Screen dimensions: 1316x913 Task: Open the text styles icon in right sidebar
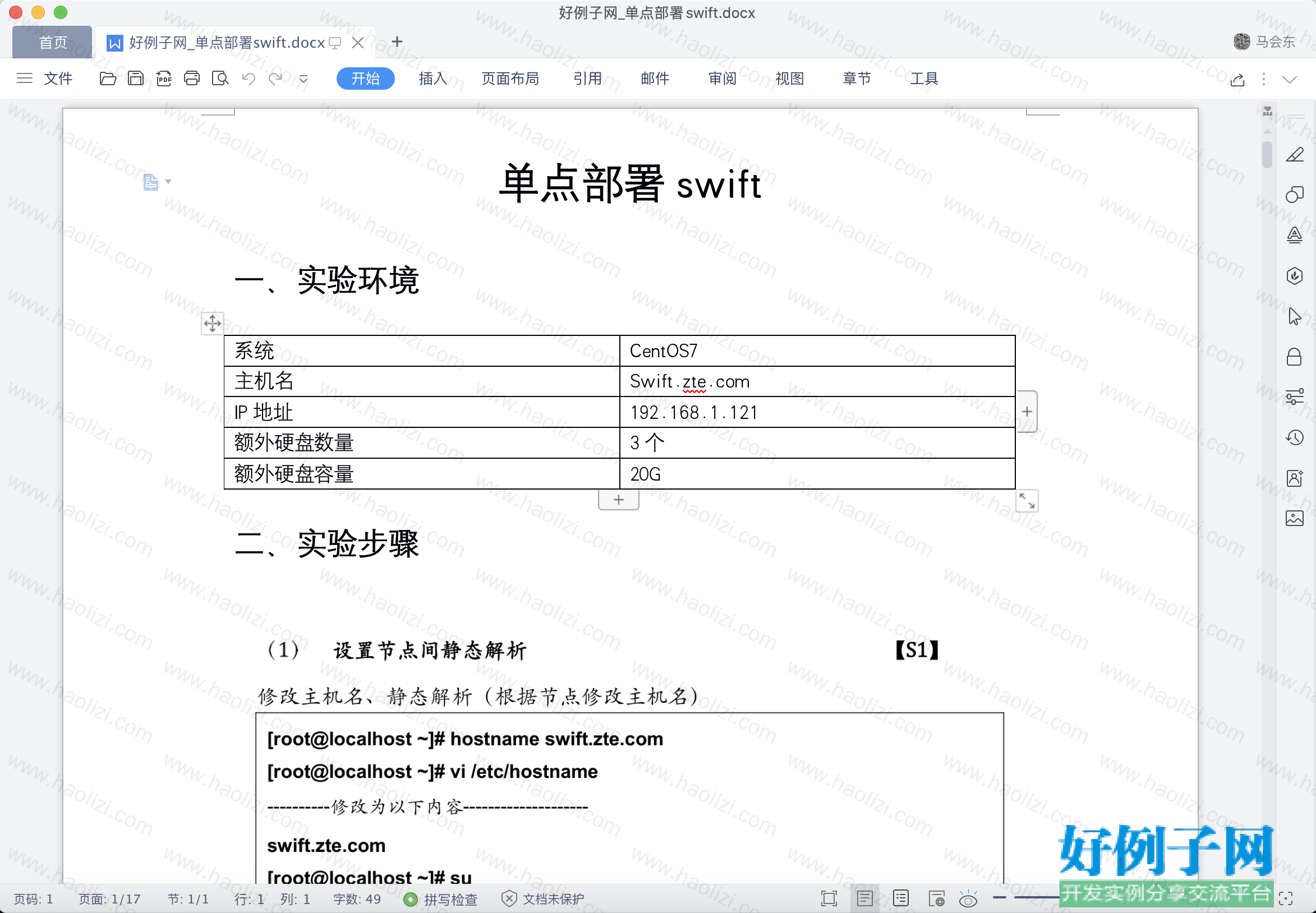pyautogui.click(x=1294, y=235)
